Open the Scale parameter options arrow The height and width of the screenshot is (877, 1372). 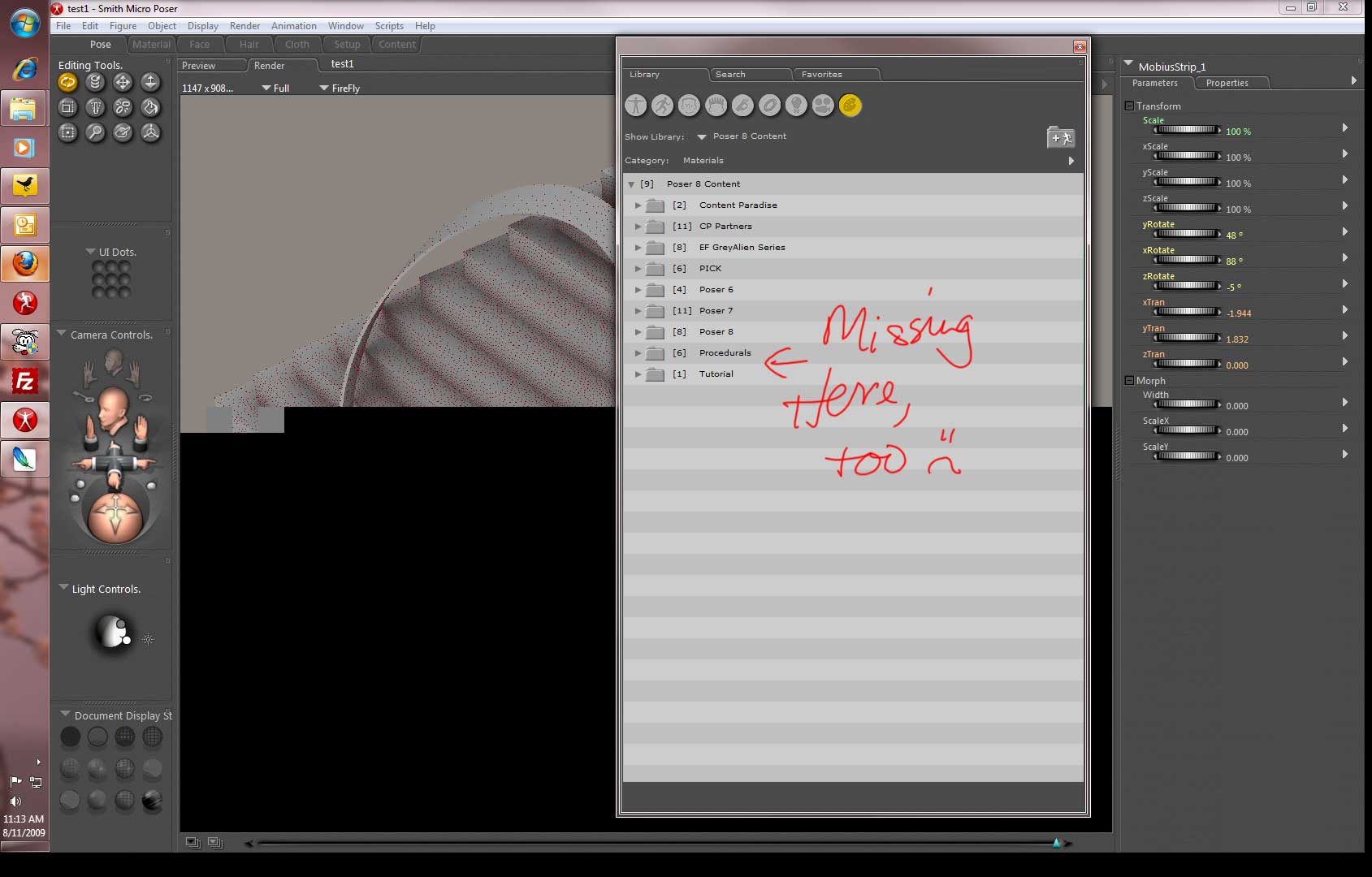(x=1345, y=127)
